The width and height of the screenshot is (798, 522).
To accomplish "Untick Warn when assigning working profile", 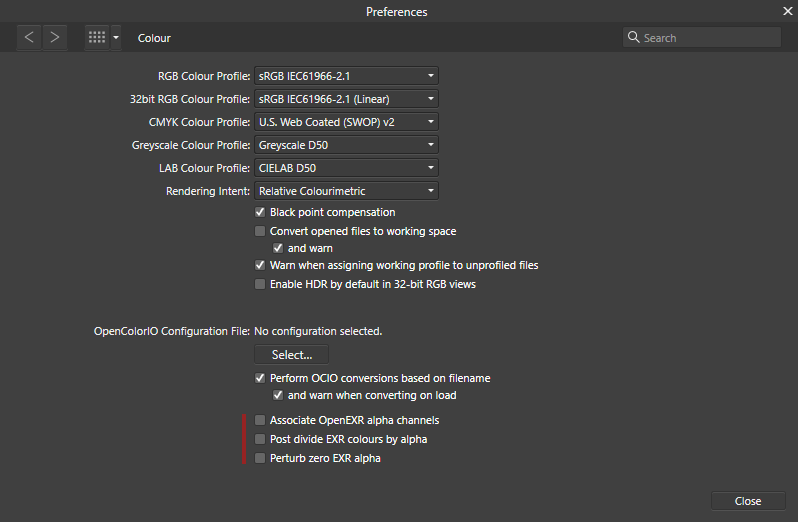I will (260, 265).
